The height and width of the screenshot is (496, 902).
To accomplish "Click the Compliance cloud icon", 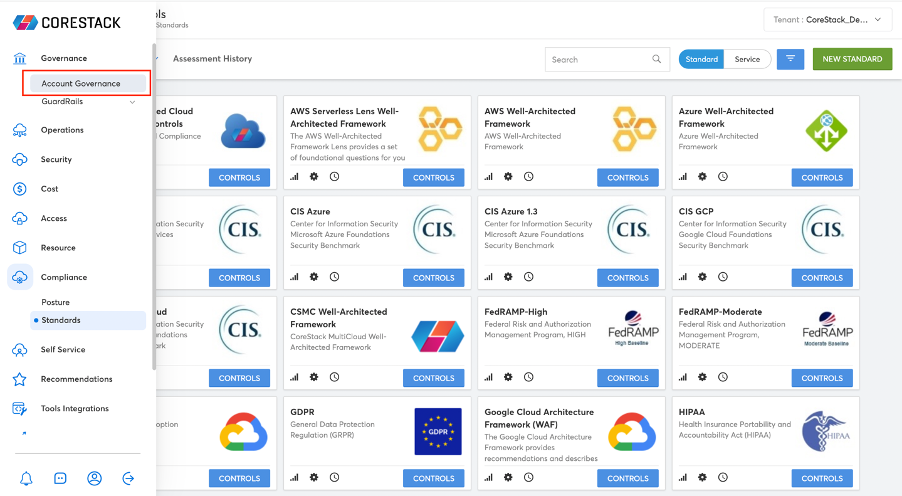I will pyautogui.click(x=20, y=277).
